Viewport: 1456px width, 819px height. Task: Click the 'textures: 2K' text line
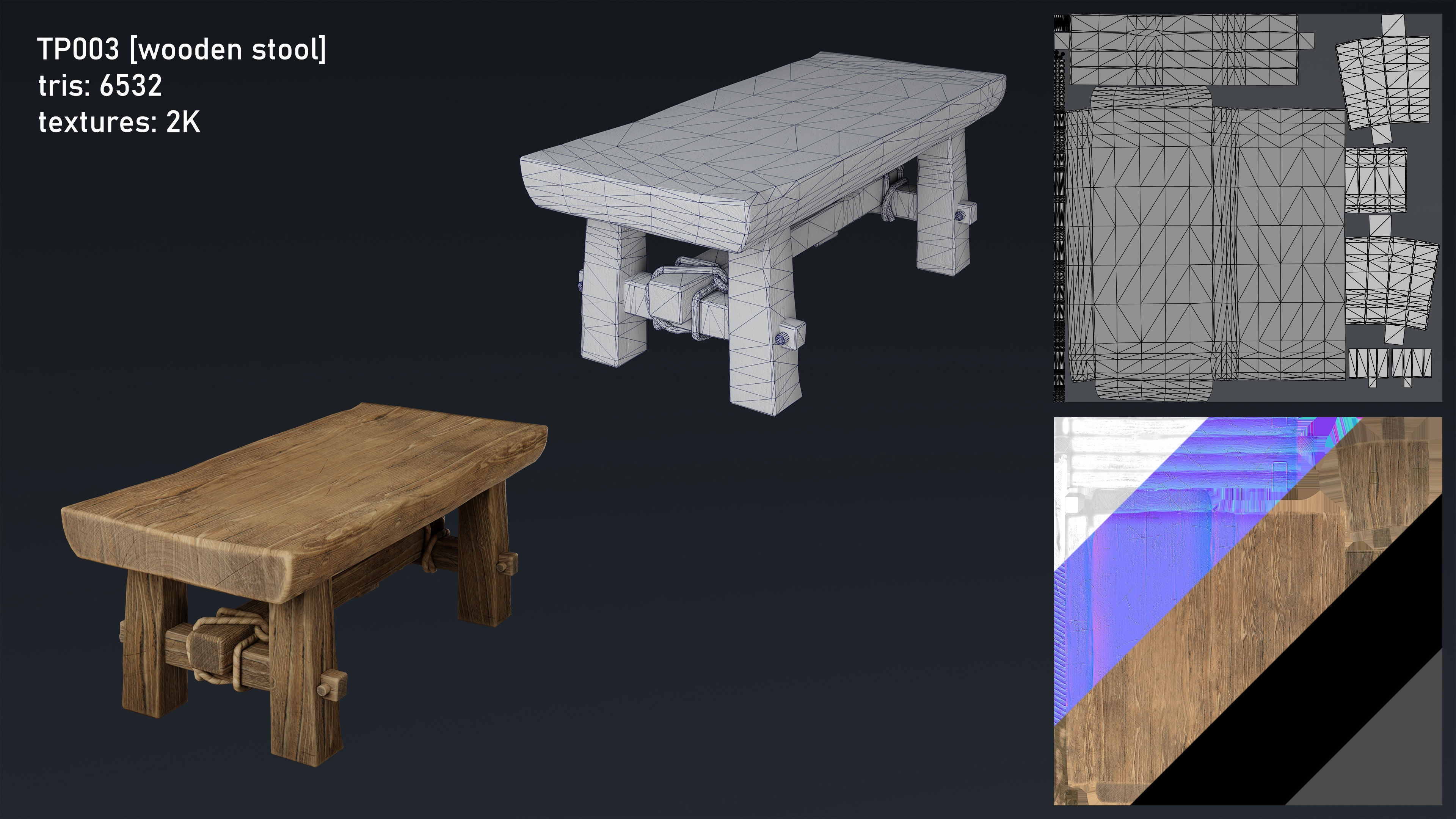tap(119, 122)
